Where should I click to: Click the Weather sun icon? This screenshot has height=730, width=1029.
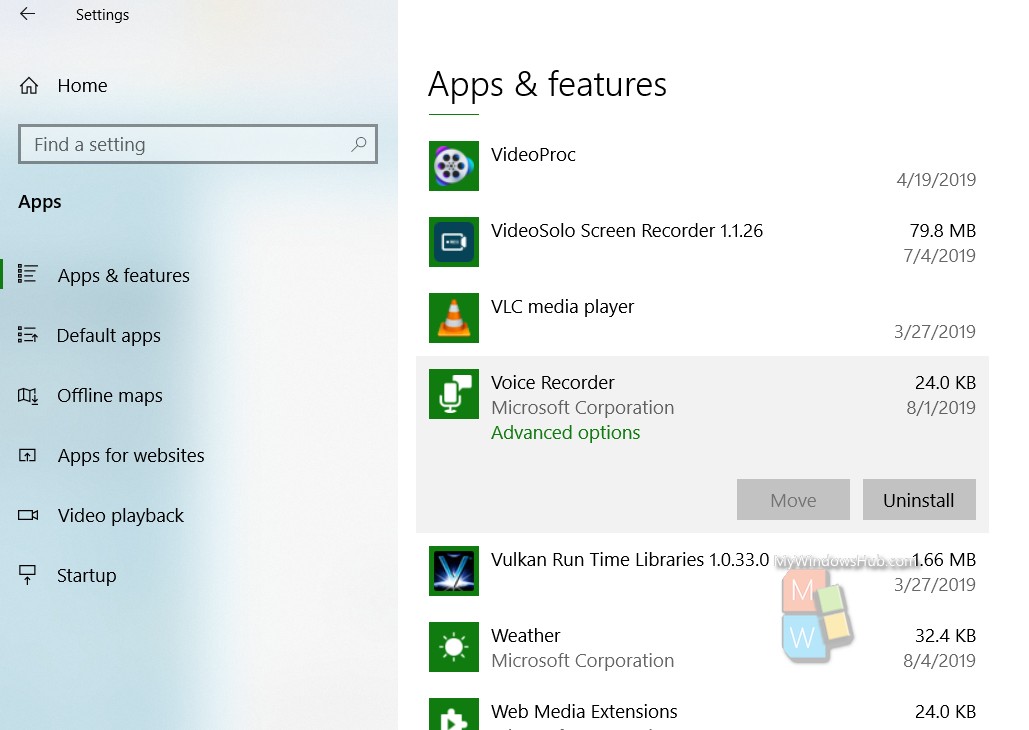(x=453, y=647)
